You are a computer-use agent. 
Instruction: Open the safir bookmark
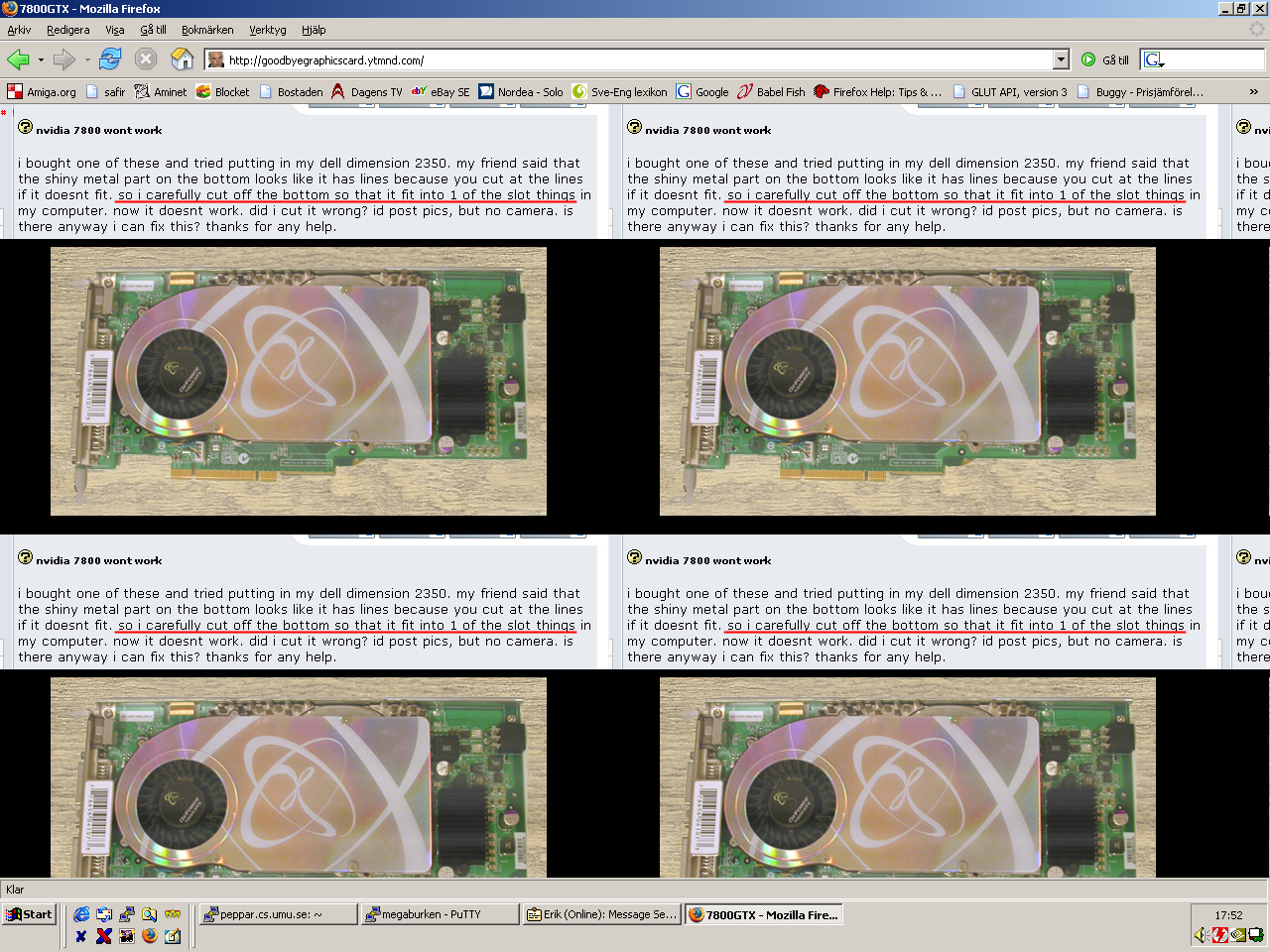point(106,91)
